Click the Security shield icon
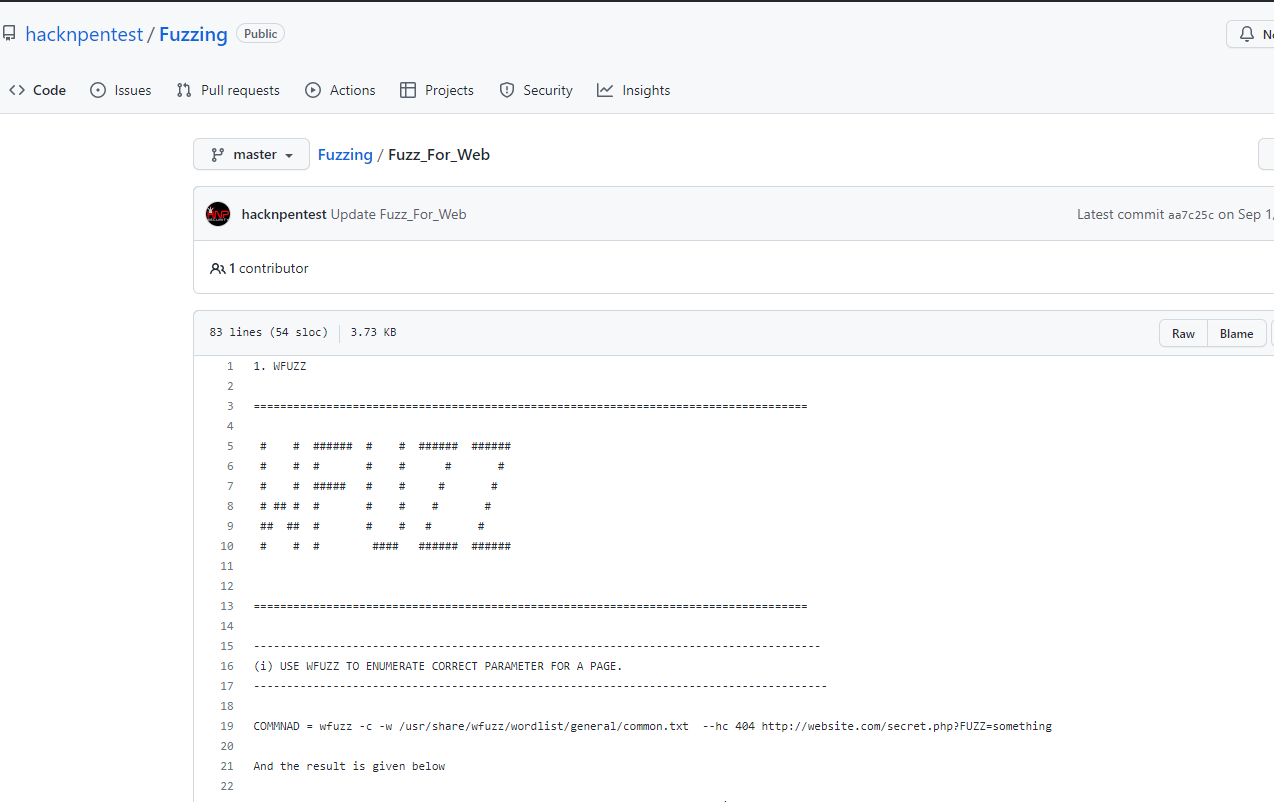Viewport: 1274px width, 802px height. (507, 90)
